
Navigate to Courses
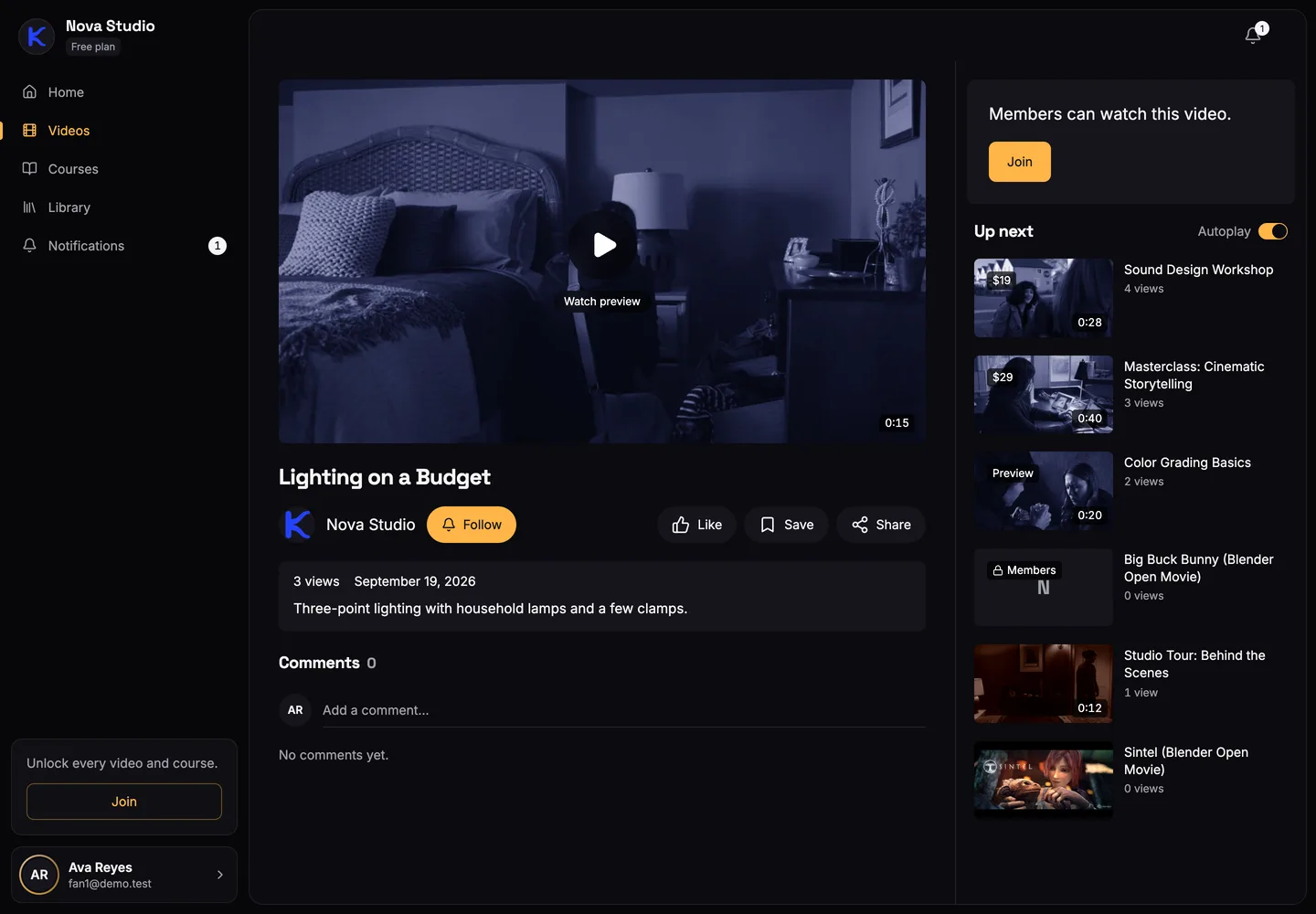click(124, 169)
